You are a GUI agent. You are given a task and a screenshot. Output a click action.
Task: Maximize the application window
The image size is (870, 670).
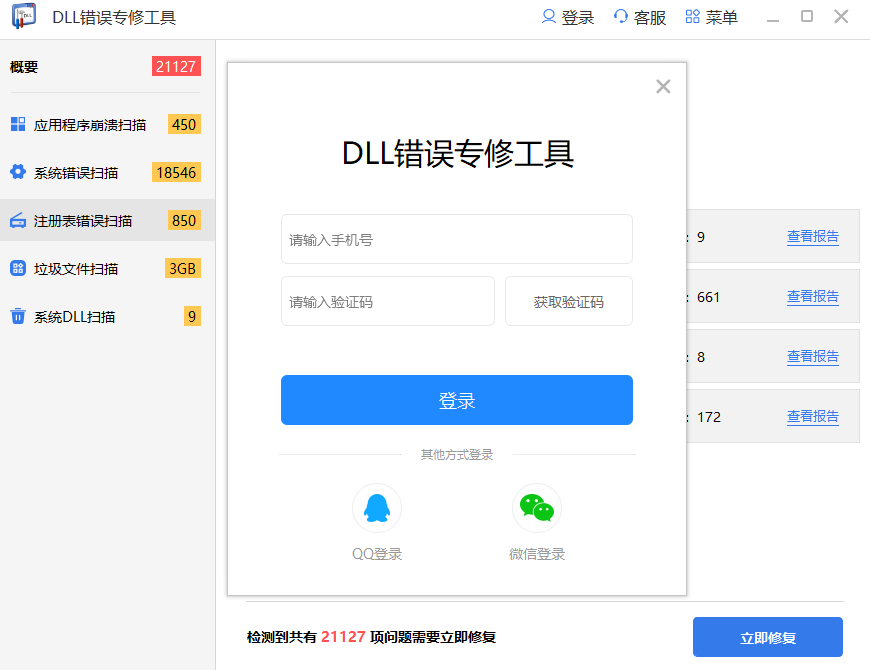point(807,17)
